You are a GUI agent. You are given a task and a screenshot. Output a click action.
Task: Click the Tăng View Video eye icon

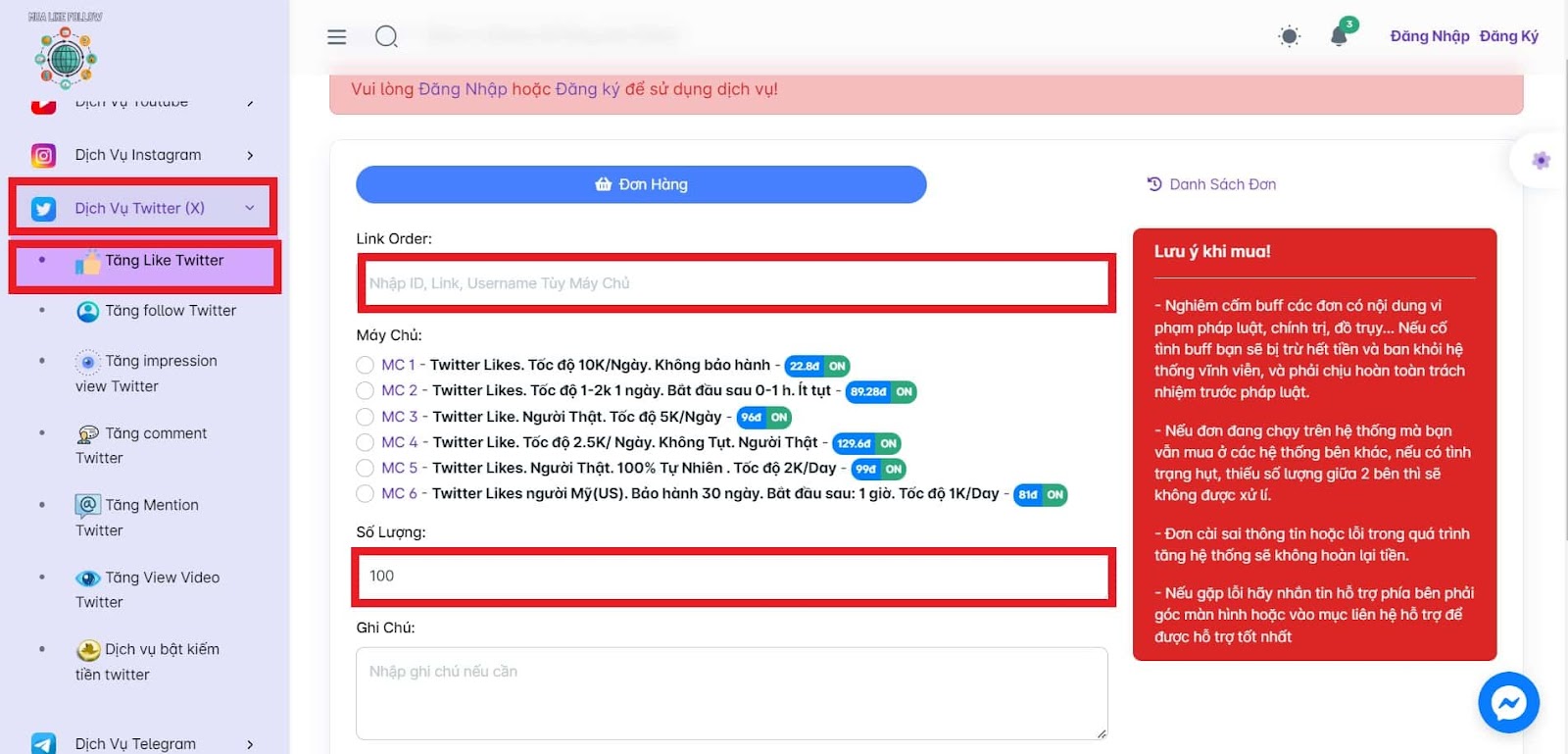pyautogui.click(x=88, y=578)
